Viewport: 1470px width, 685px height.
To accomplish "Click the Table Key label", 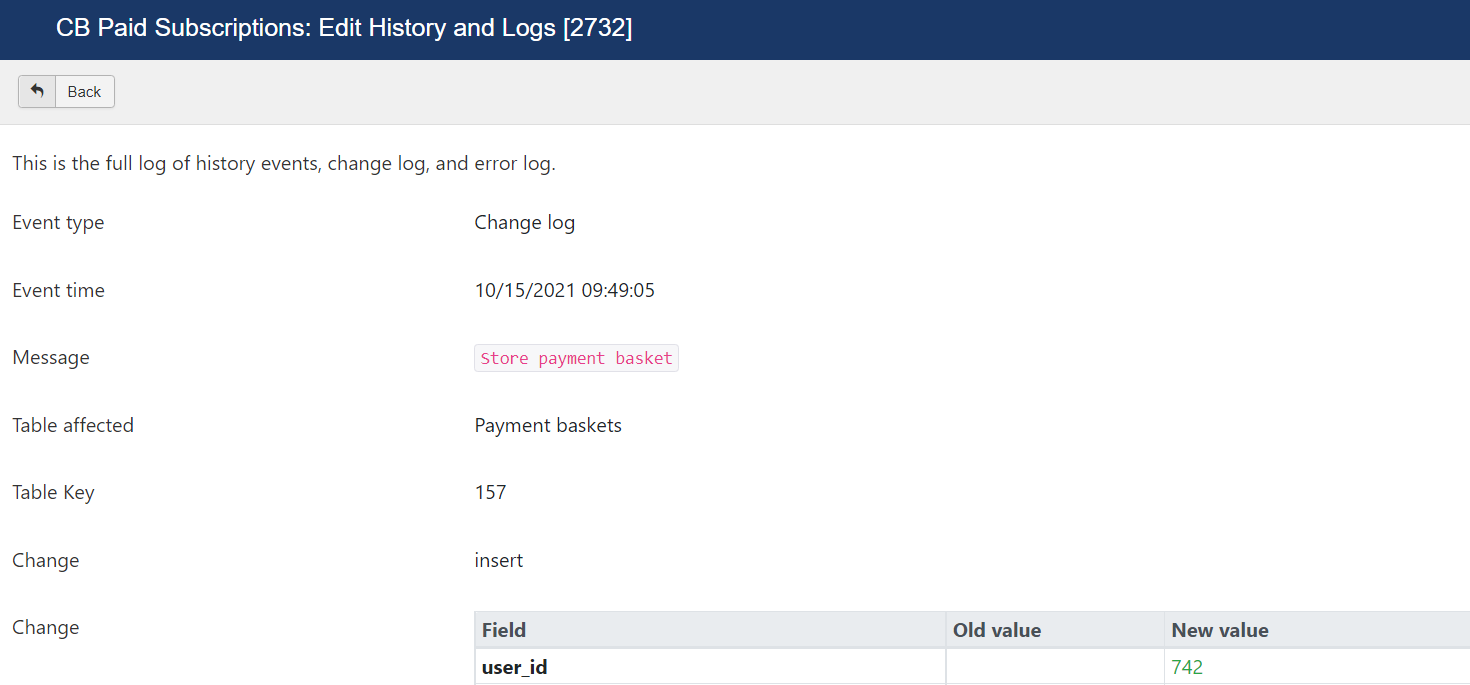I will click(53, 493).
